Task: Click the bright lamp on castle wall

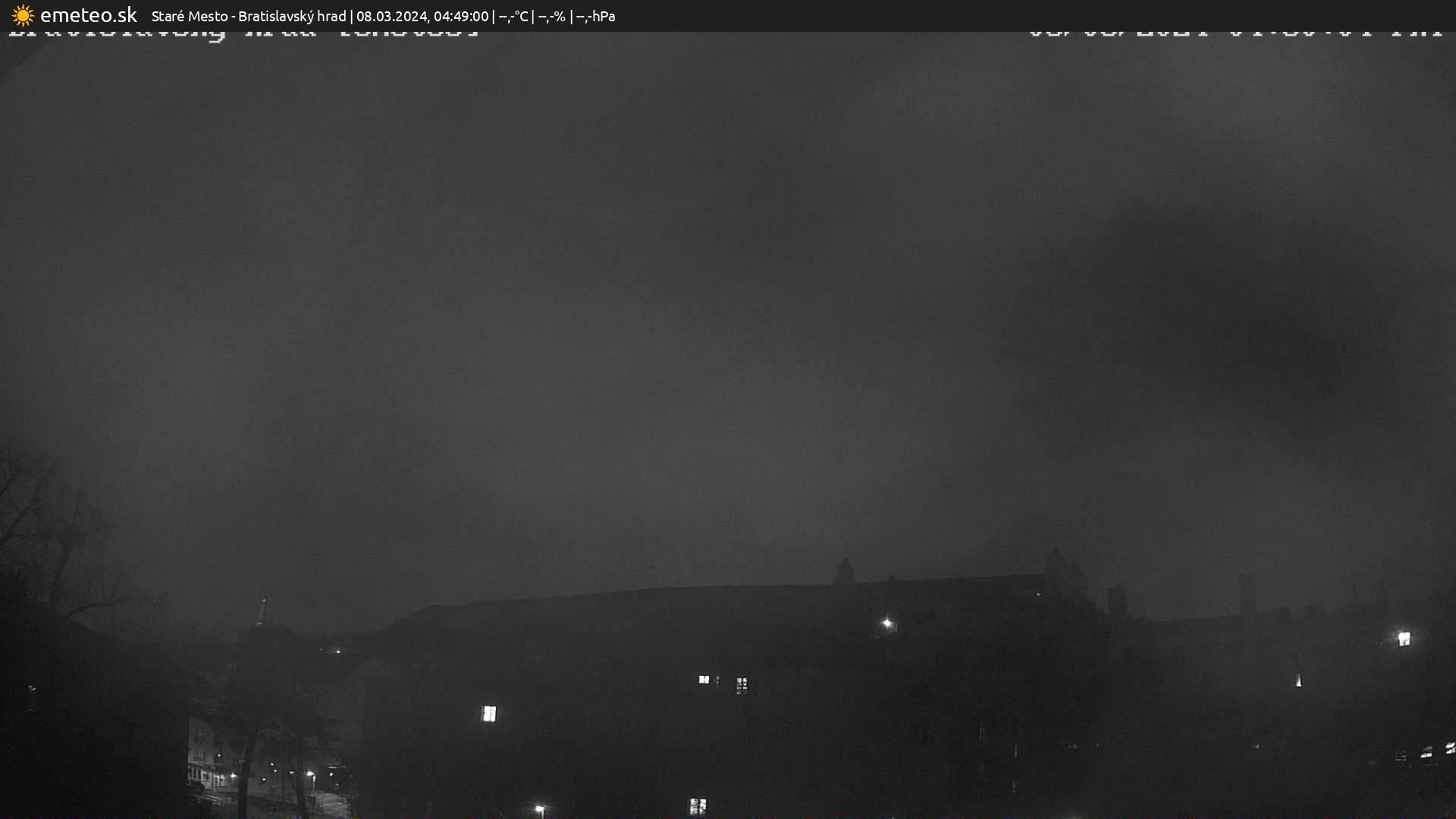Action: (x=887, y=623)
